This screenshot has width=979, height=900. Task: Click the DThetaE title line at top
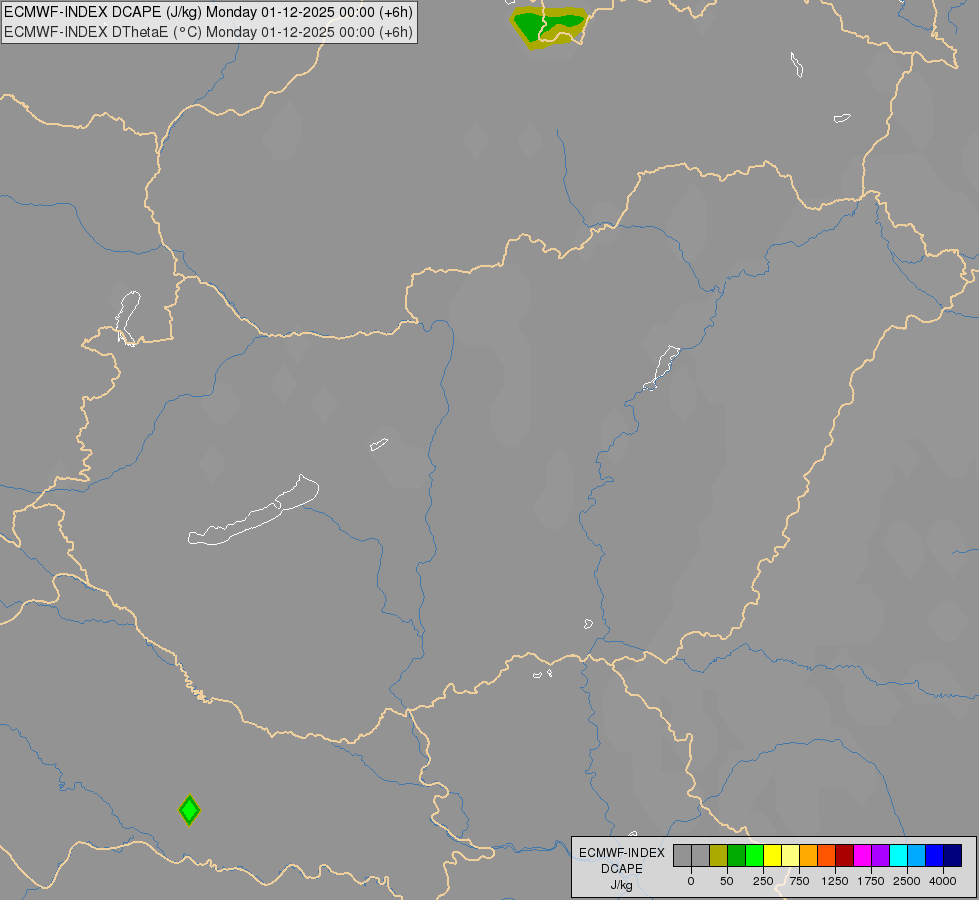point(209,32)
